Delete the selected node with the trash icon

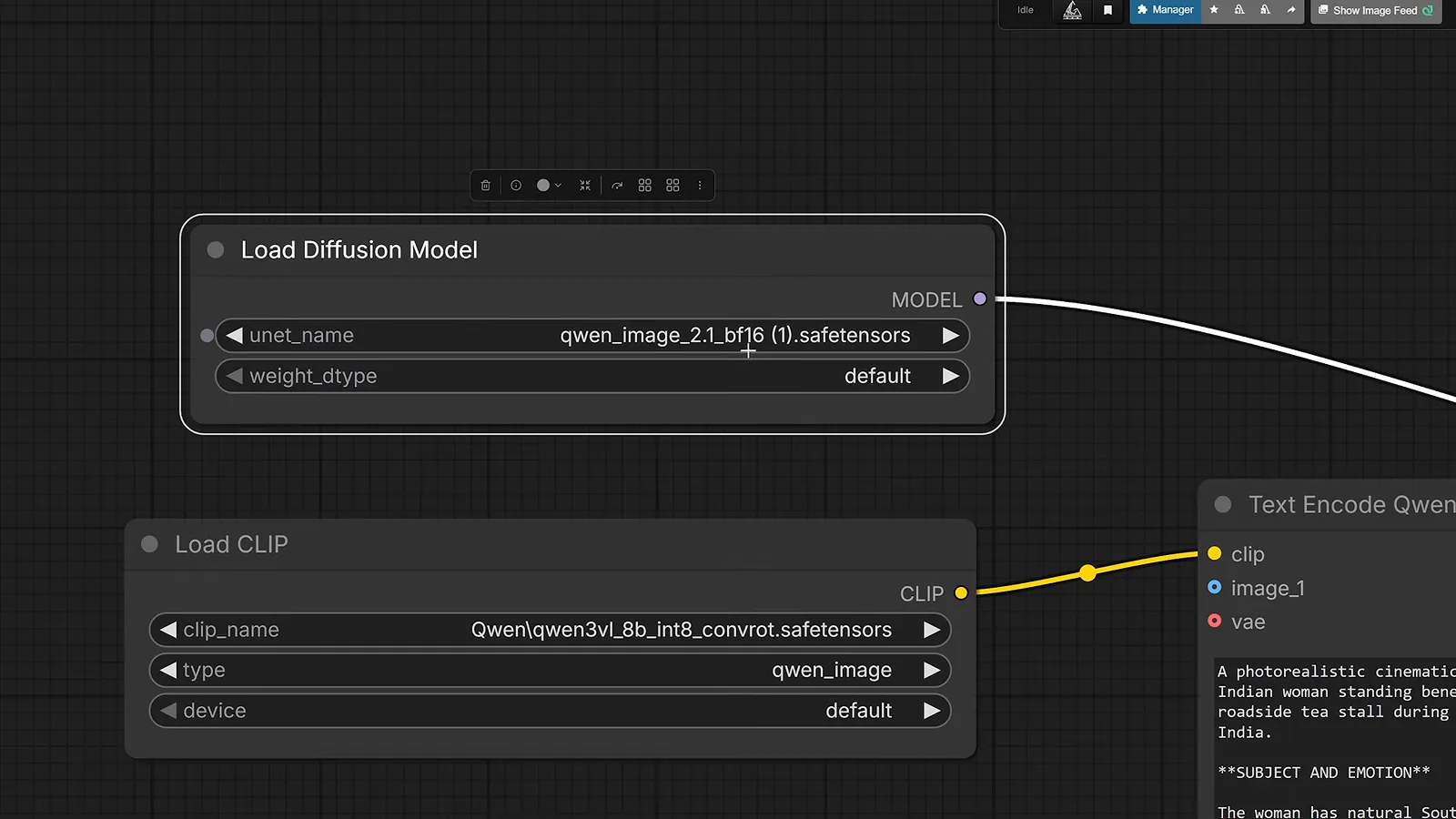[486, 186]
